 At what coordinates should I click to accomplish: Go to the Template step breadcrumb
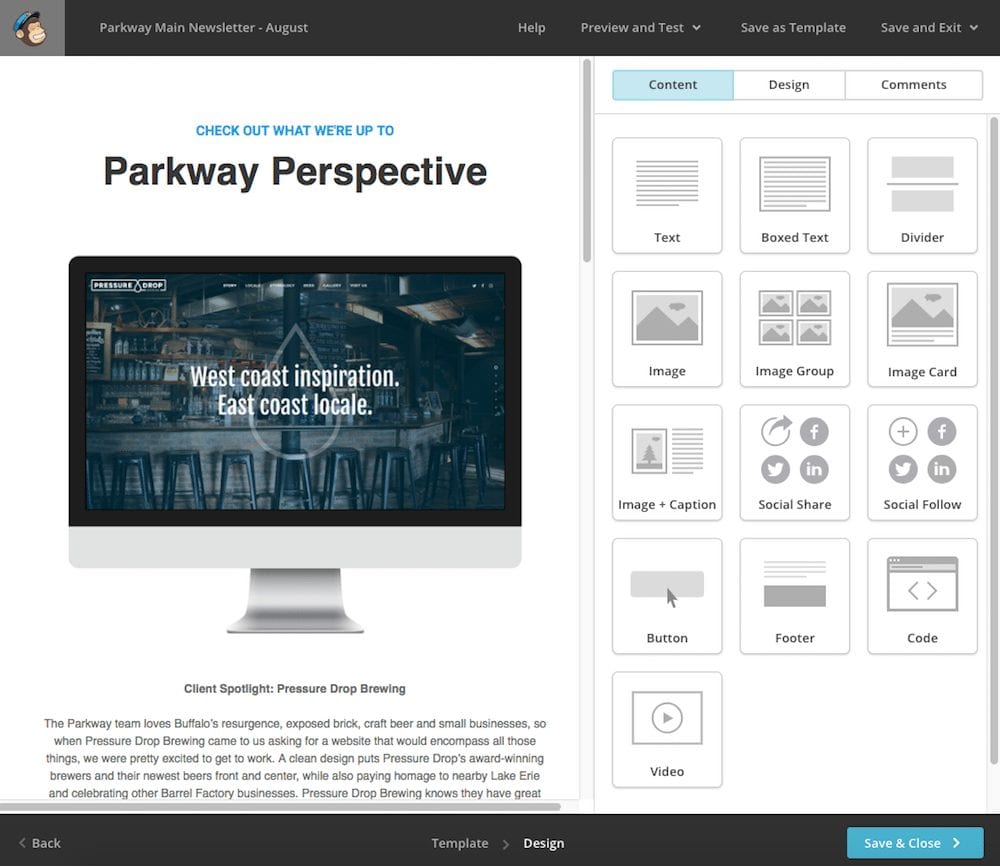459,843
